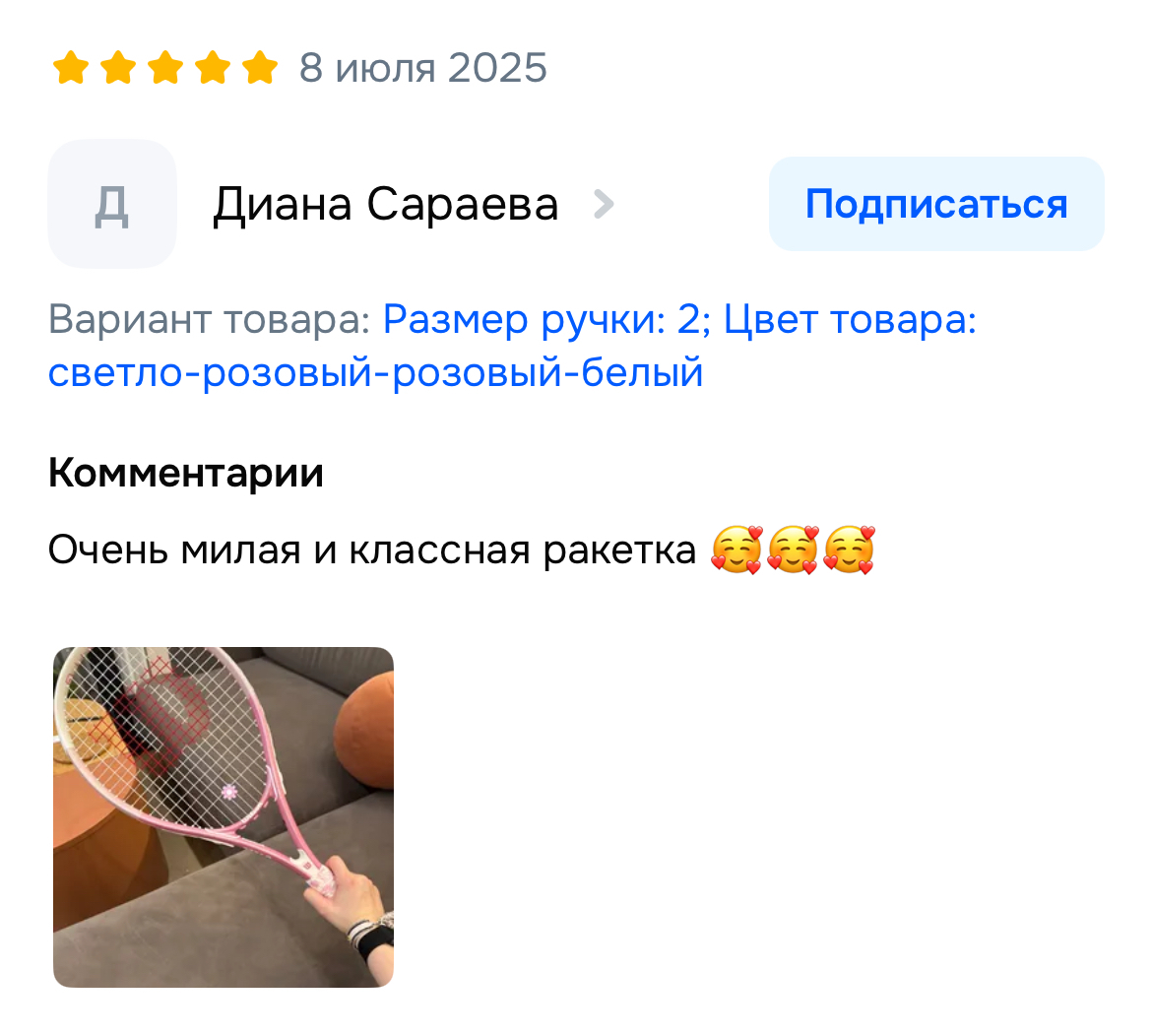Click the fifth (last) rating star

261,68
